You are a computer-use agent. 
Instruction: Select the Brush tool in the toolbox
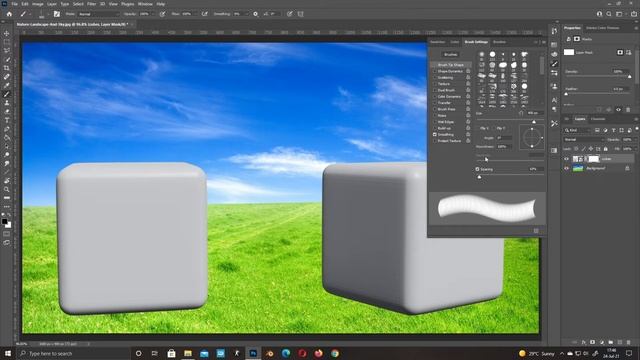point(7,94)
